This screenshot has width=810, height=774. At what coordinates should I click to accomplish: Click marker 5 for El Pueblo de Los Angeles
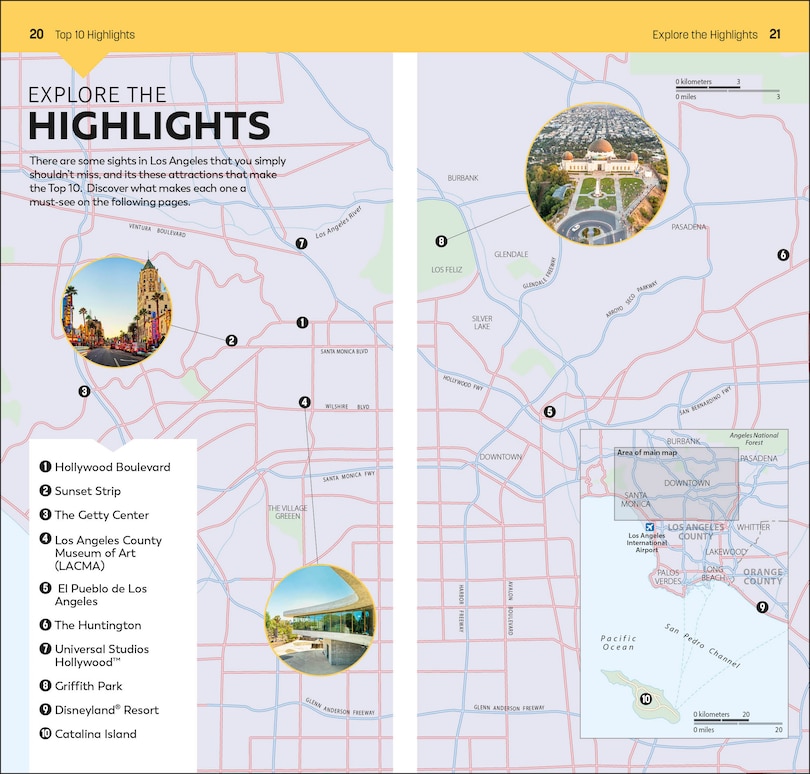549,410
